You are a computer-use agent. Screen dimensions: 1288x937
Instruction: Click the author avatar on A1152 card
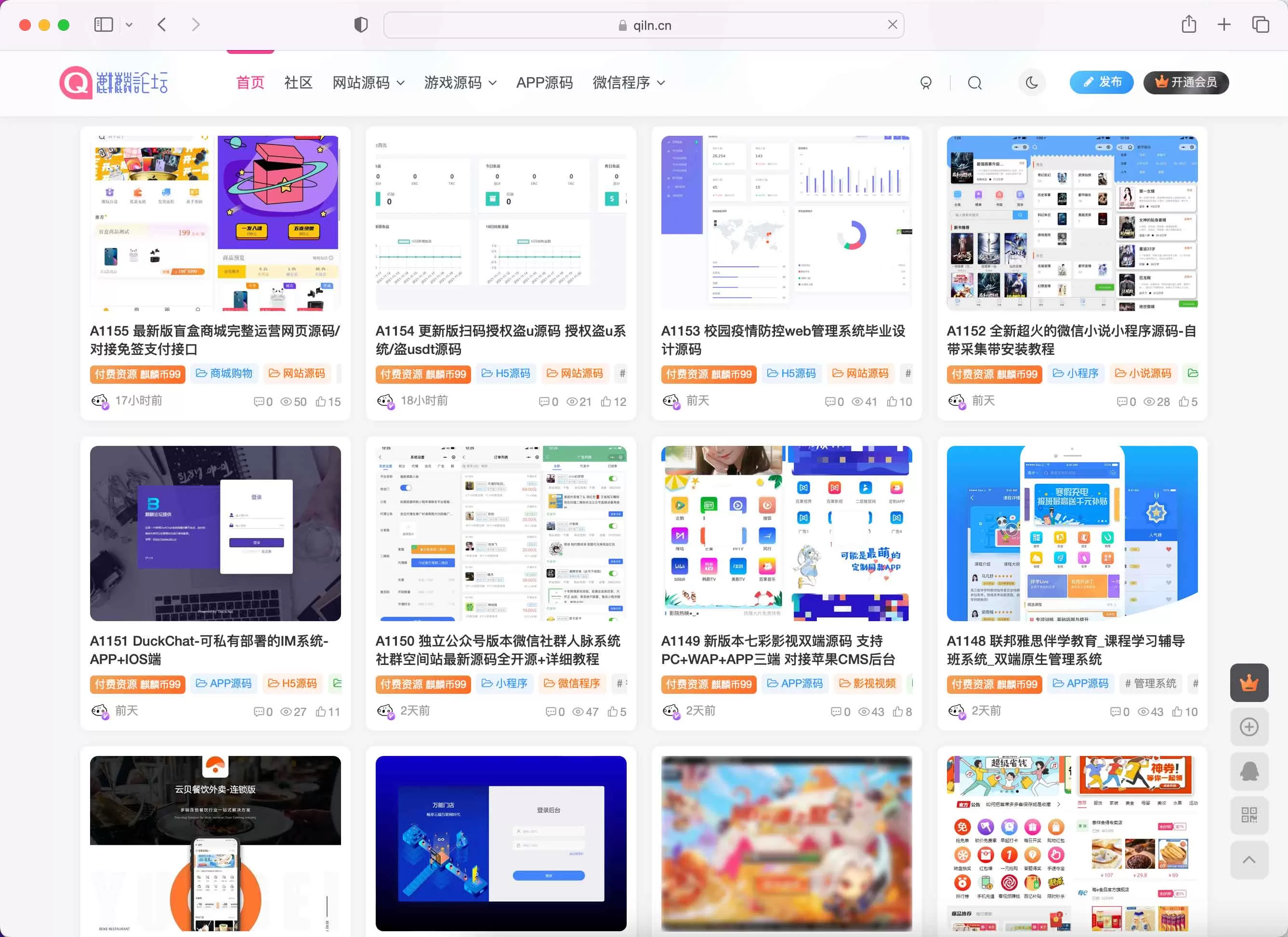[957, 401]
